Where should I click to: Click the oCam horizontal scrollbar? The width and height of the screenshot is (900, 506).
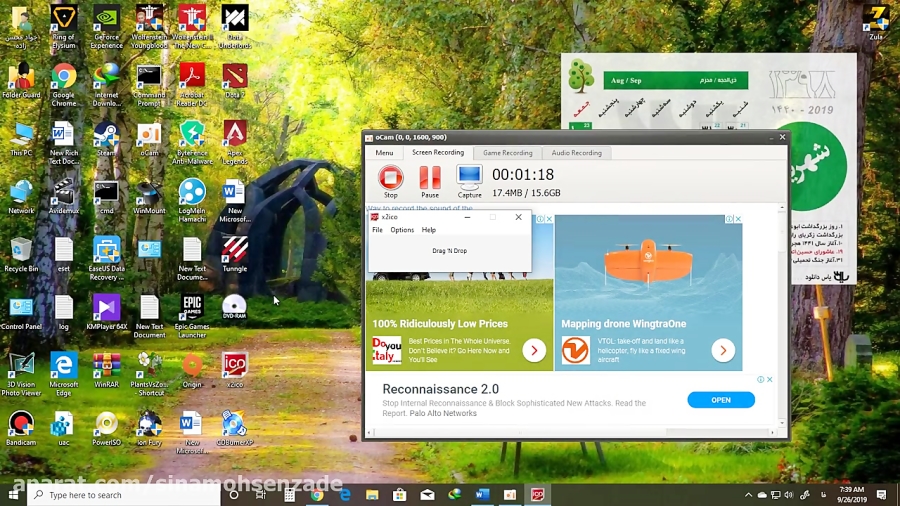point(572,432)
